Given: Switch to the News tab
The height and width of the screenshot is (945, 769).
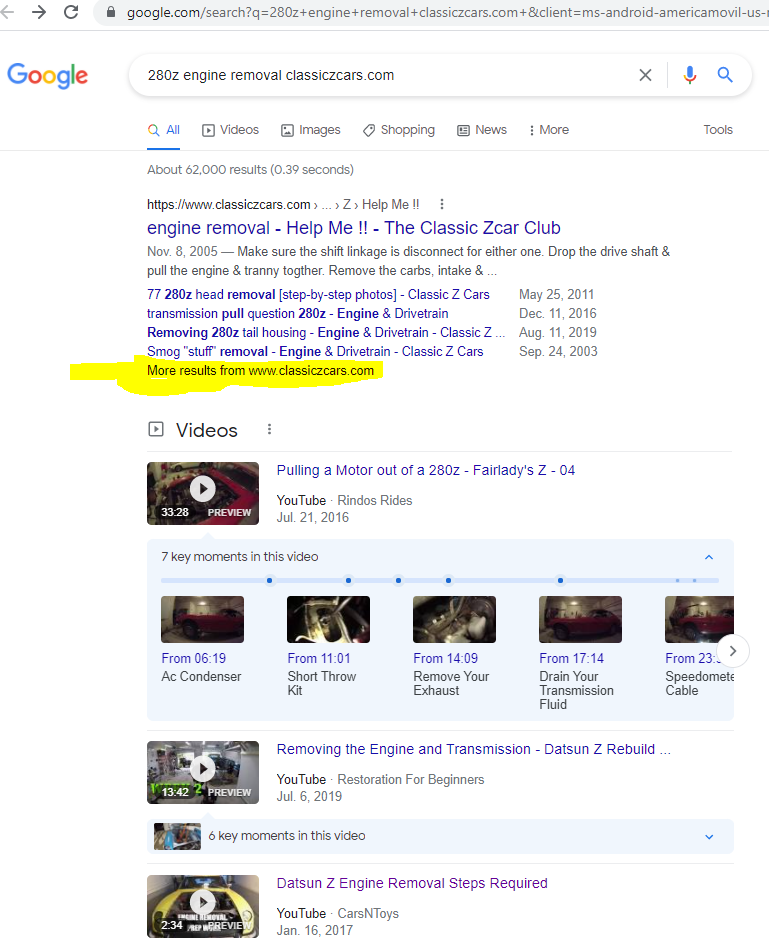Looking at the screenshot, I should pos(482,130).
